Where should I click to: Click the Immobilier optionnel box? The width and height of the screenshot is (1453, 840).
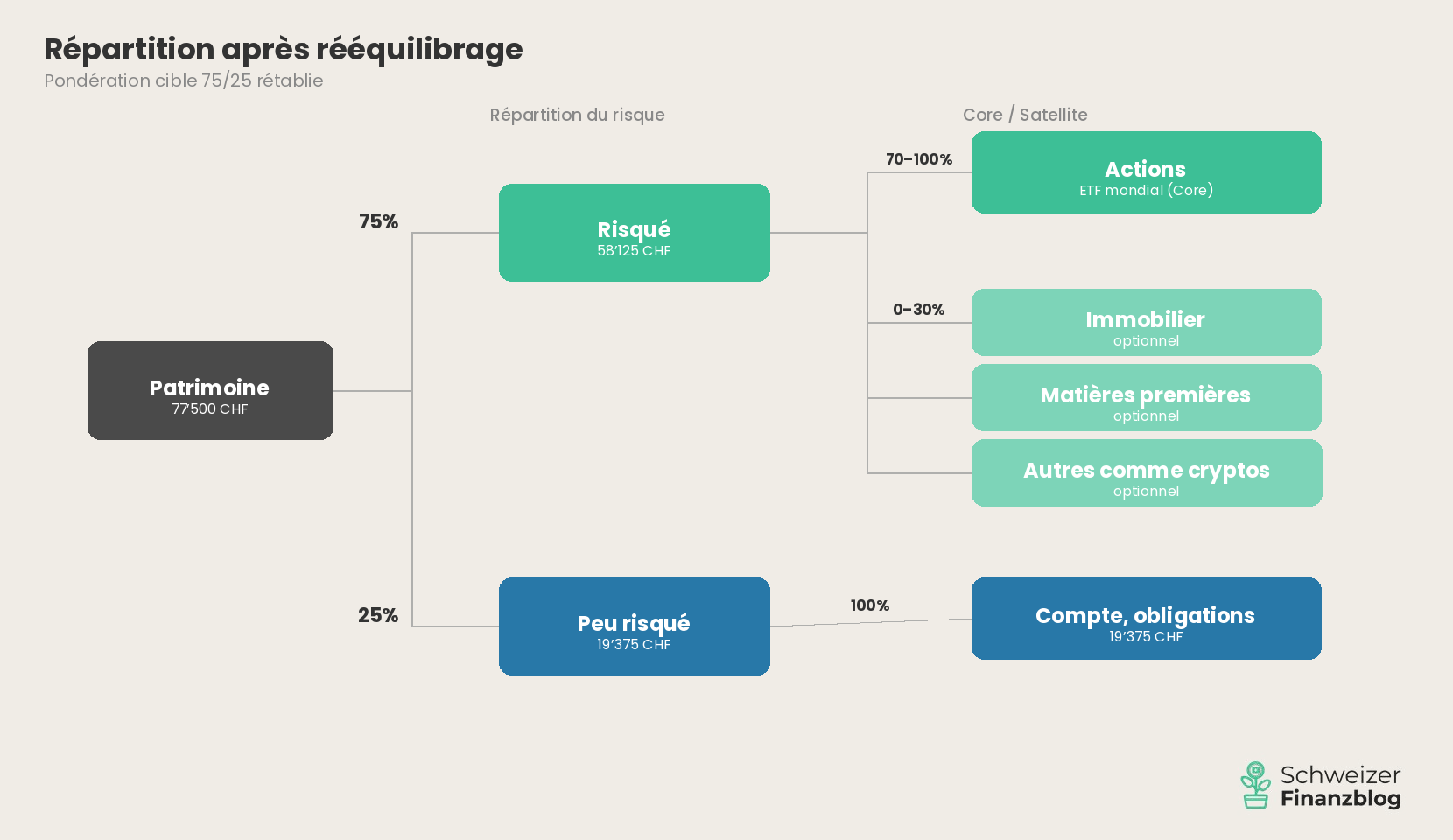[x=1146, y=323]
